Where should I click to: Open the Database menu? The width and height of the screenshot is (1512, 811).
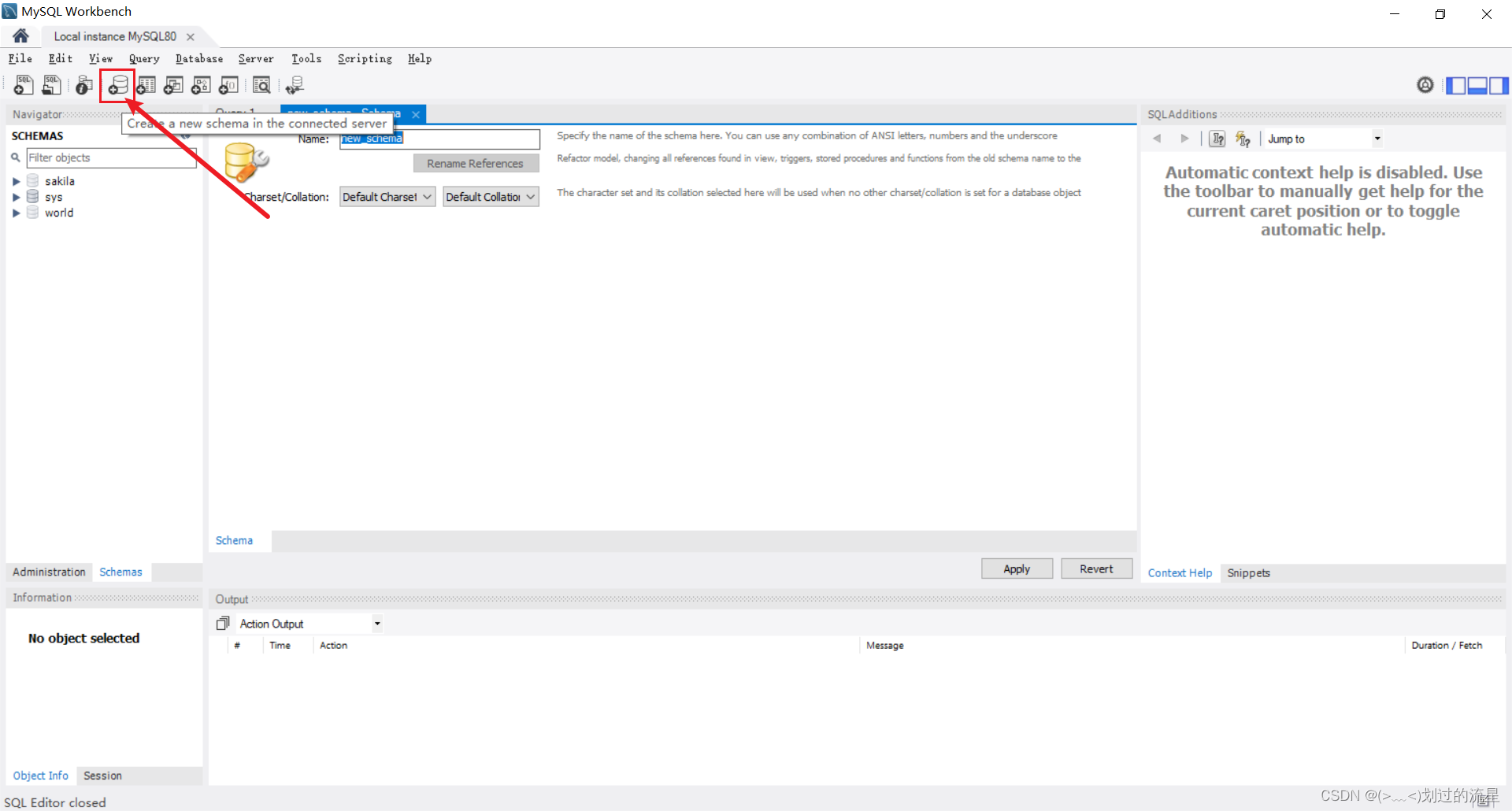(x=199, y=58)
